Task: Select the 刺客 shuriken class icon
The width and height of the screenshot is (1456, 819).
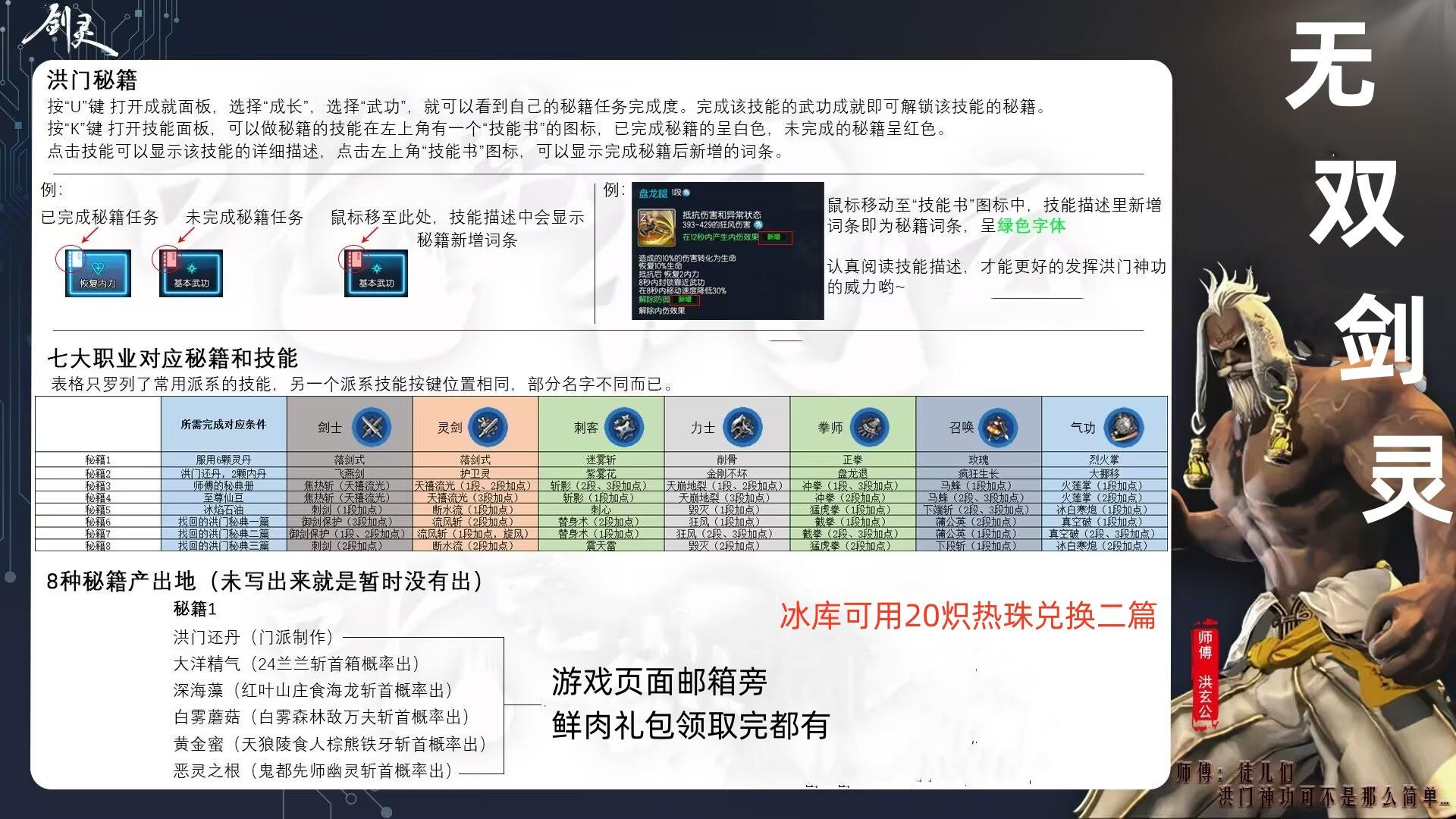Action: point(624,427)
